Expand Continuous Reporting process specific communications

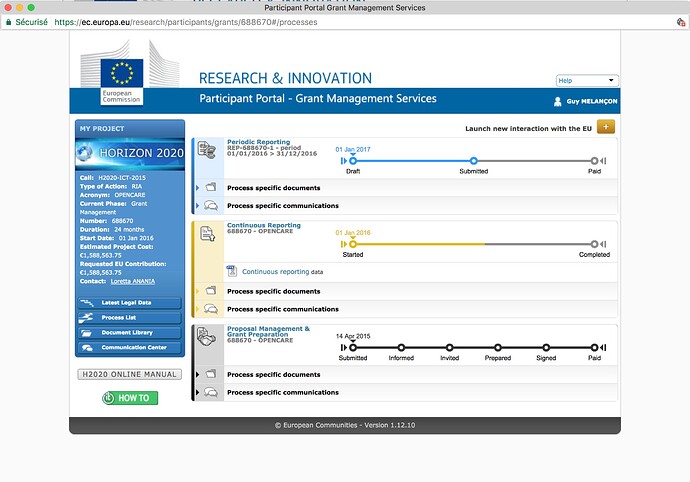click(197, 309)
